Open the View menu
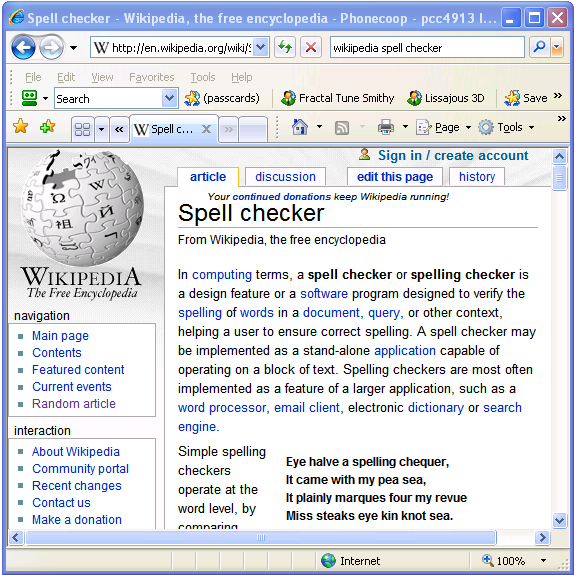This screenshot has height=575, width=576. [x=102, y=77]
